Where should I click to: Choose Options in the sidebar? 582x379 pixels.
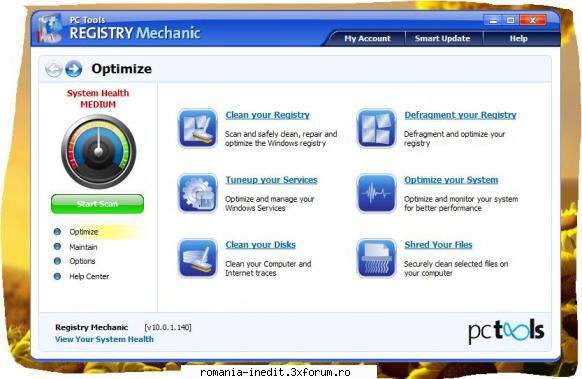pyautogui.click(x=82, y=261)
